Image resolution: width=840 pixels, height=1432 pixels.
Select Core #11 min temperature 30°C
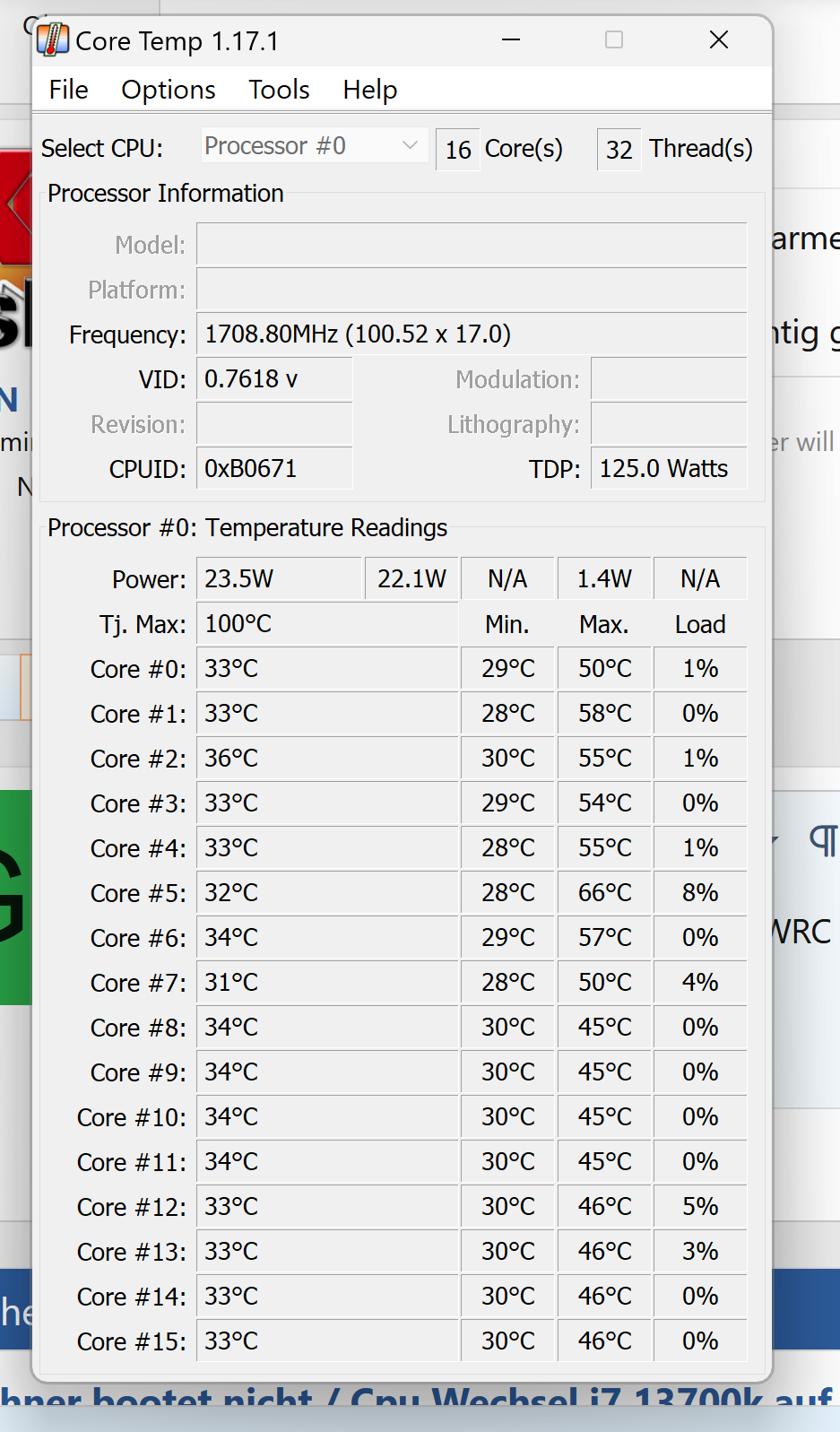(507, 1162)
